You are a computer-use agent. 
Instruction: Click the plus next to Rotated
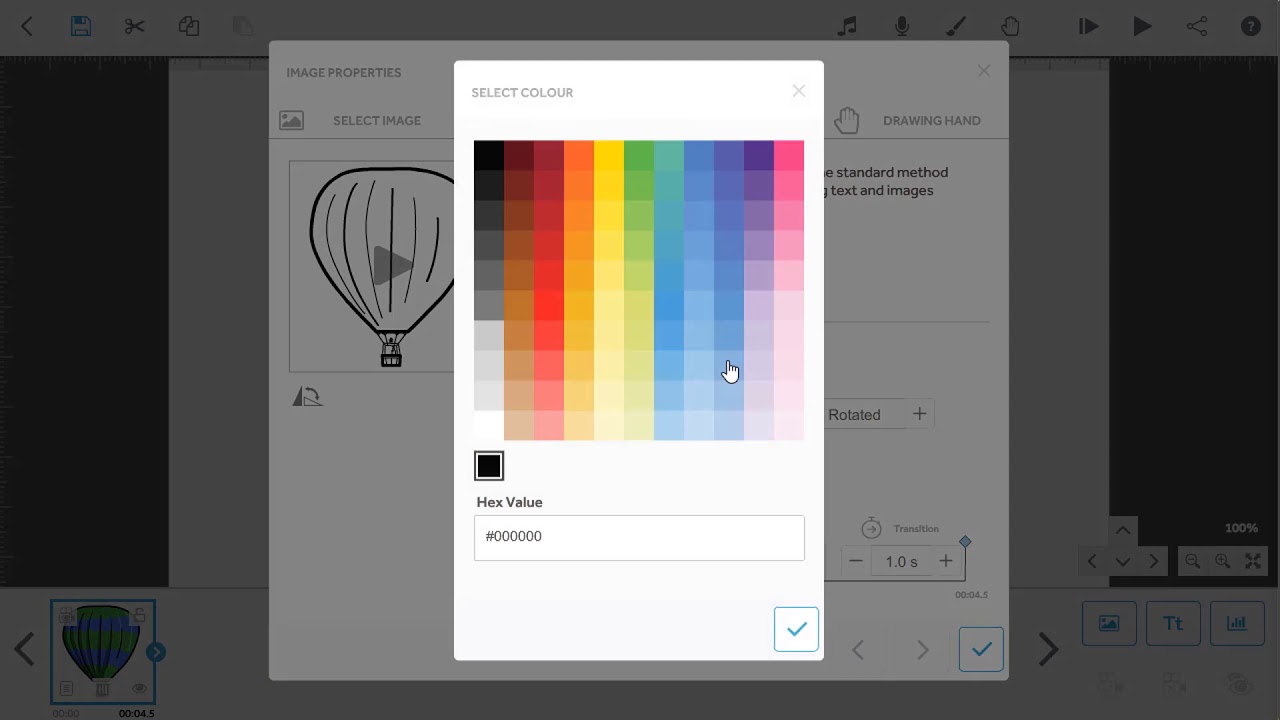point(919,414)
